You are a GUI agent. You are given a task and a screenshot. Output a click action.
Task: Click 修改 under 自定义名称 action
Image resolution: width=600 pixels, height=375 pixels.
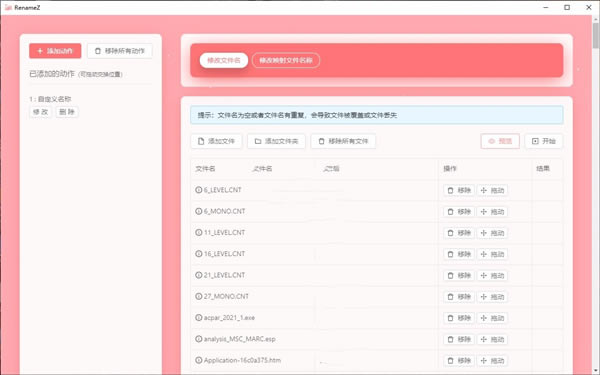coord(41,112)
